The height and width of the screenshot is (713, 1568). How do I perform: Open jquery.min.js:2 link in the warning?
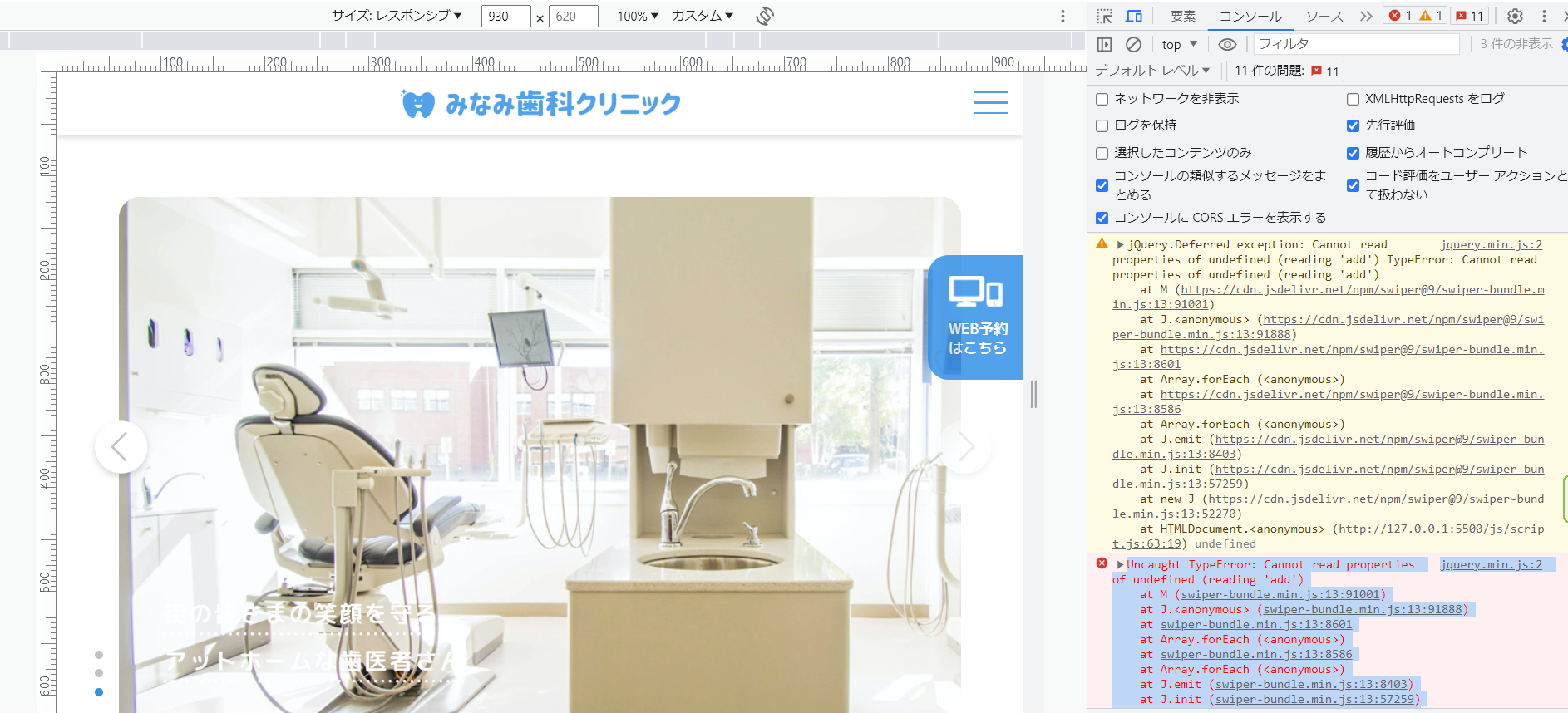point(1491,244)
